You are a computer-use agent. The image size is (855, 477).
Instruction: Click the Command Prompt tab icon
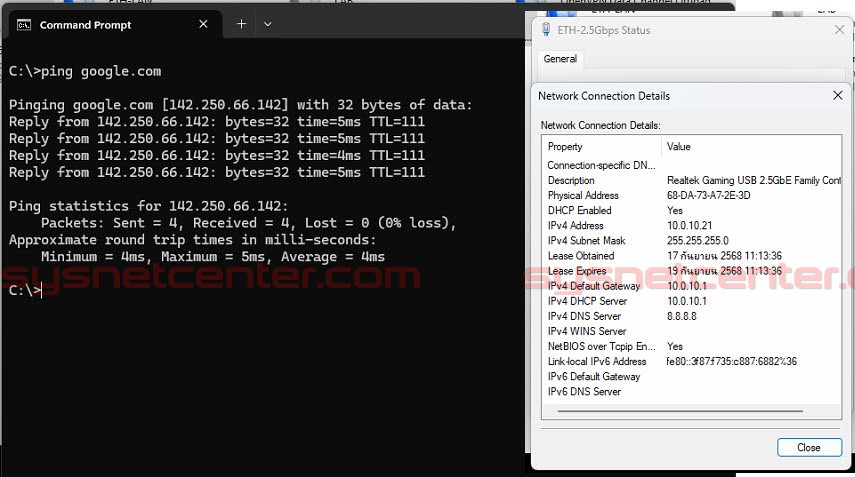[x=24, y=25]
